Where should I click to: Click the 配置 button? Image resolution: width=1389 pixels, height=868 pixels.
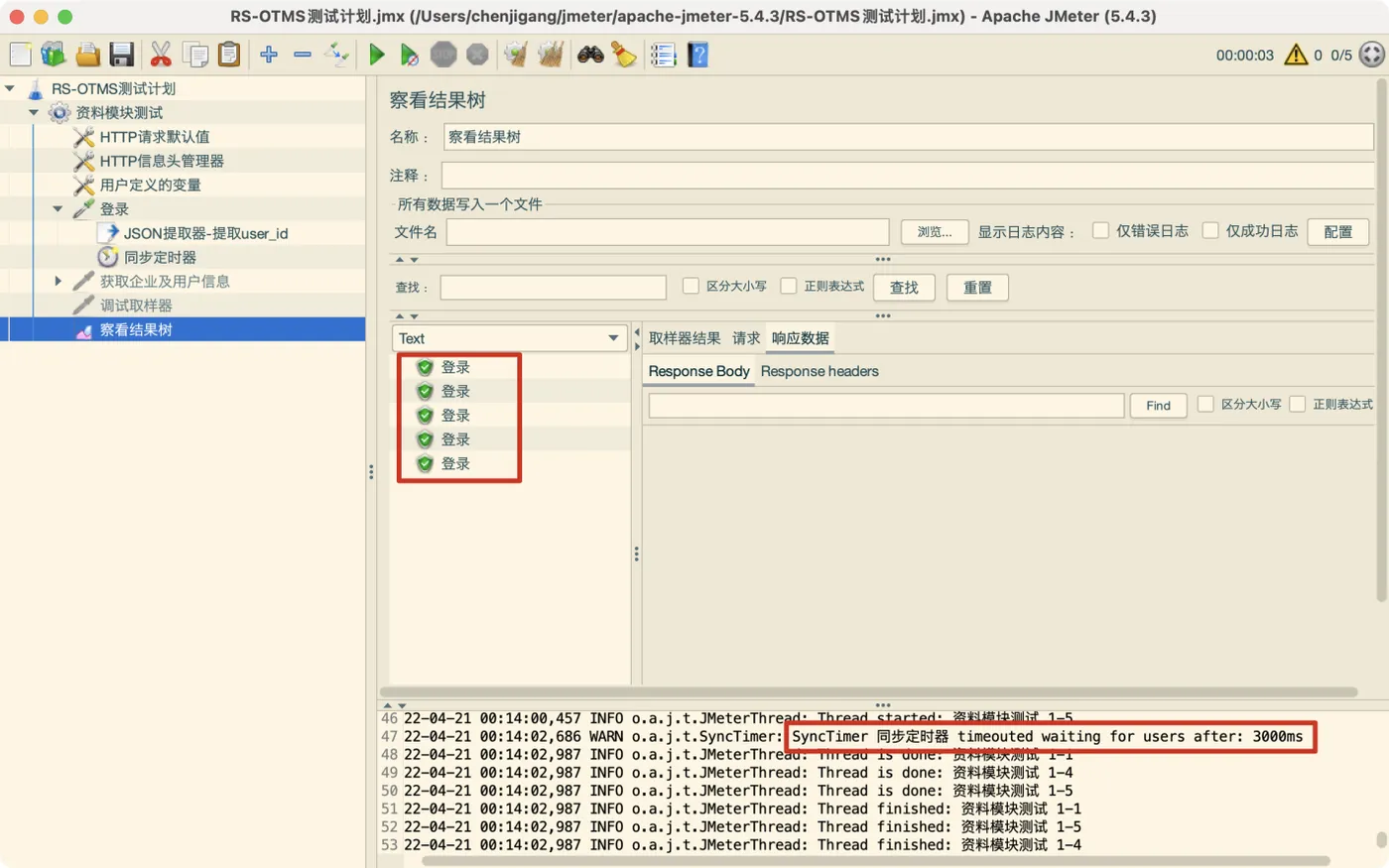click(x=1337, y=232)
